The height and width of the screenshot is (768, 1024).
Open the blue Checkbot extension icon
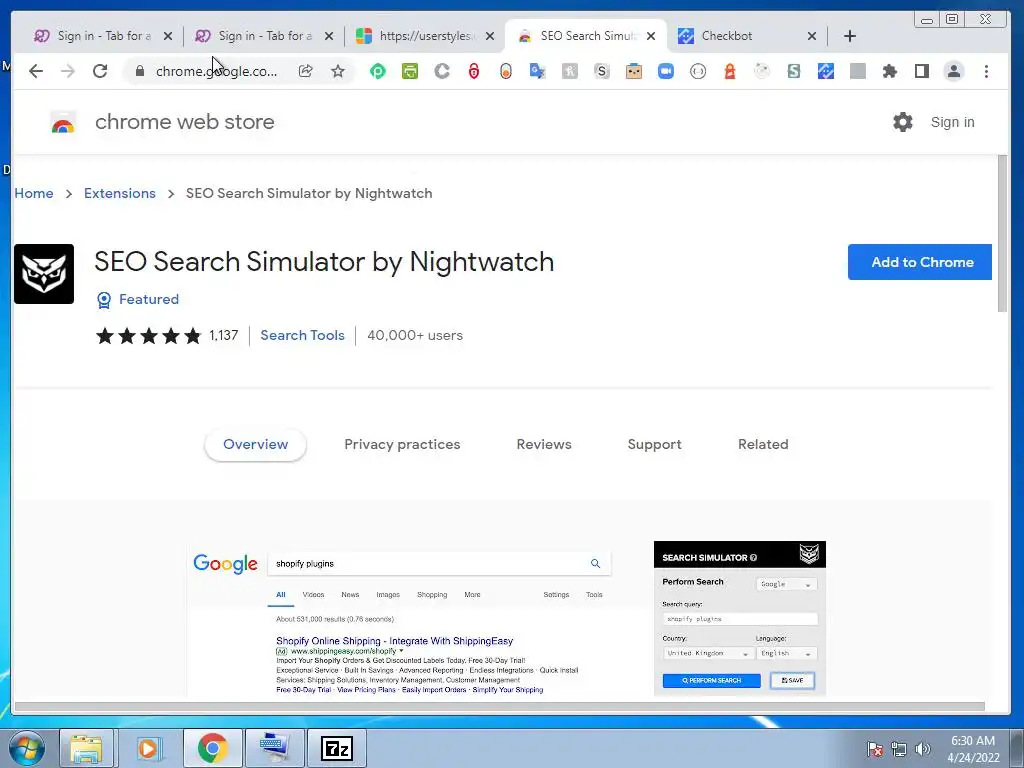click(x=825, y=71)
